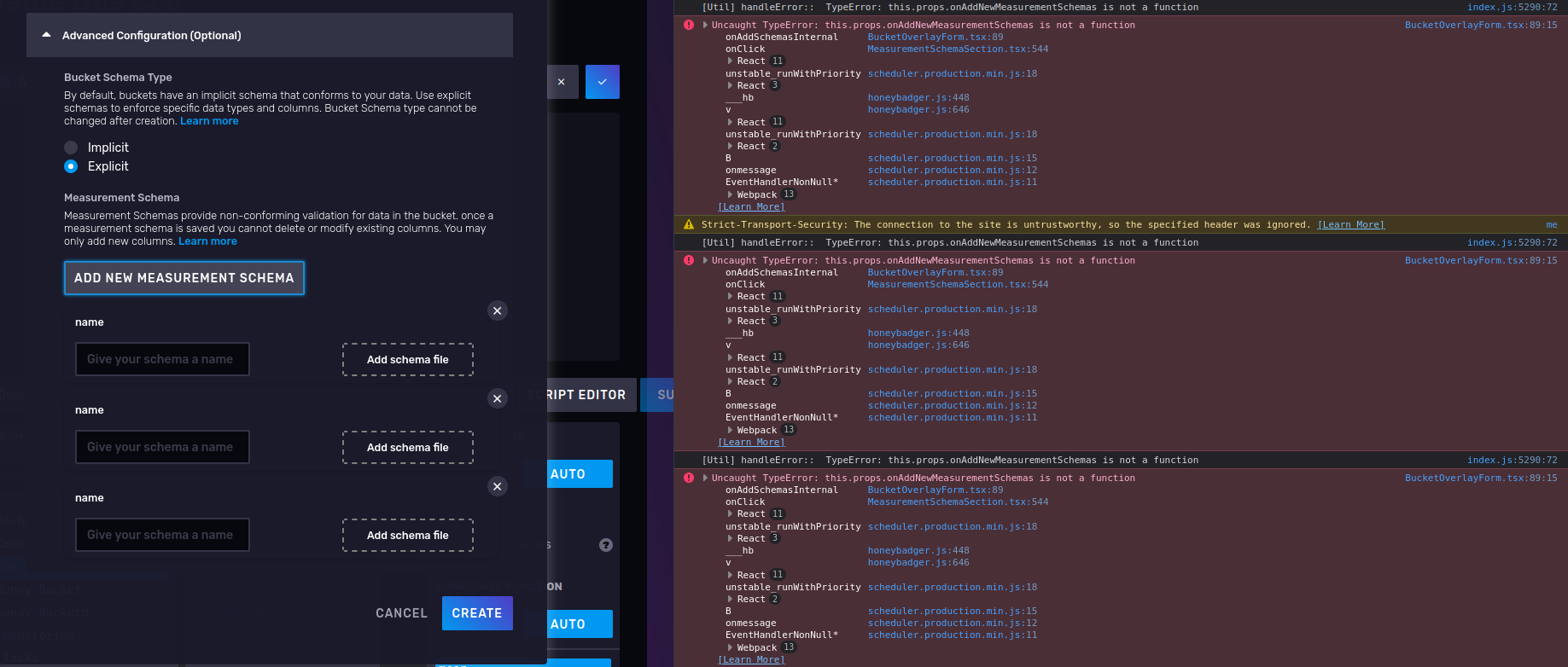This screenshot has width=1568, height=667.
Task: Focus the third schema name input
Action: [x=162, y=535]
